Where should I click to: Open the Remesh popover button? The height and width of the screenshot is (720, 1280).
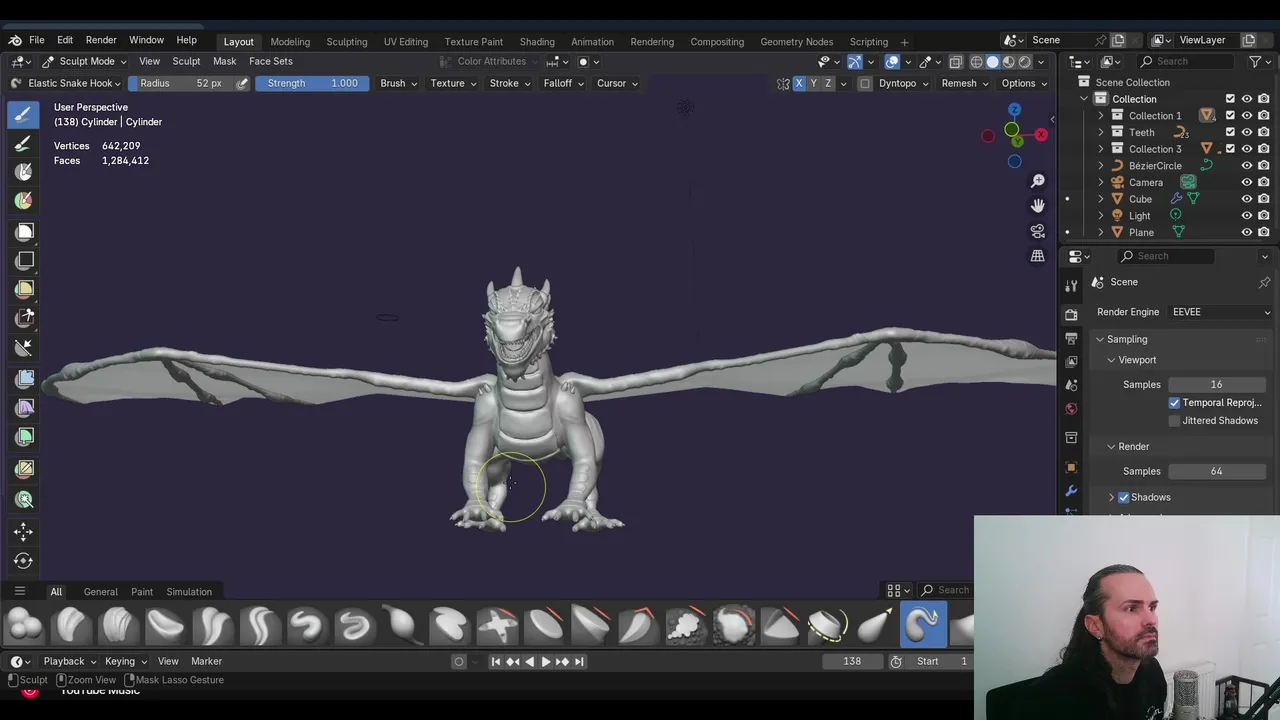(x=962, y=83)
